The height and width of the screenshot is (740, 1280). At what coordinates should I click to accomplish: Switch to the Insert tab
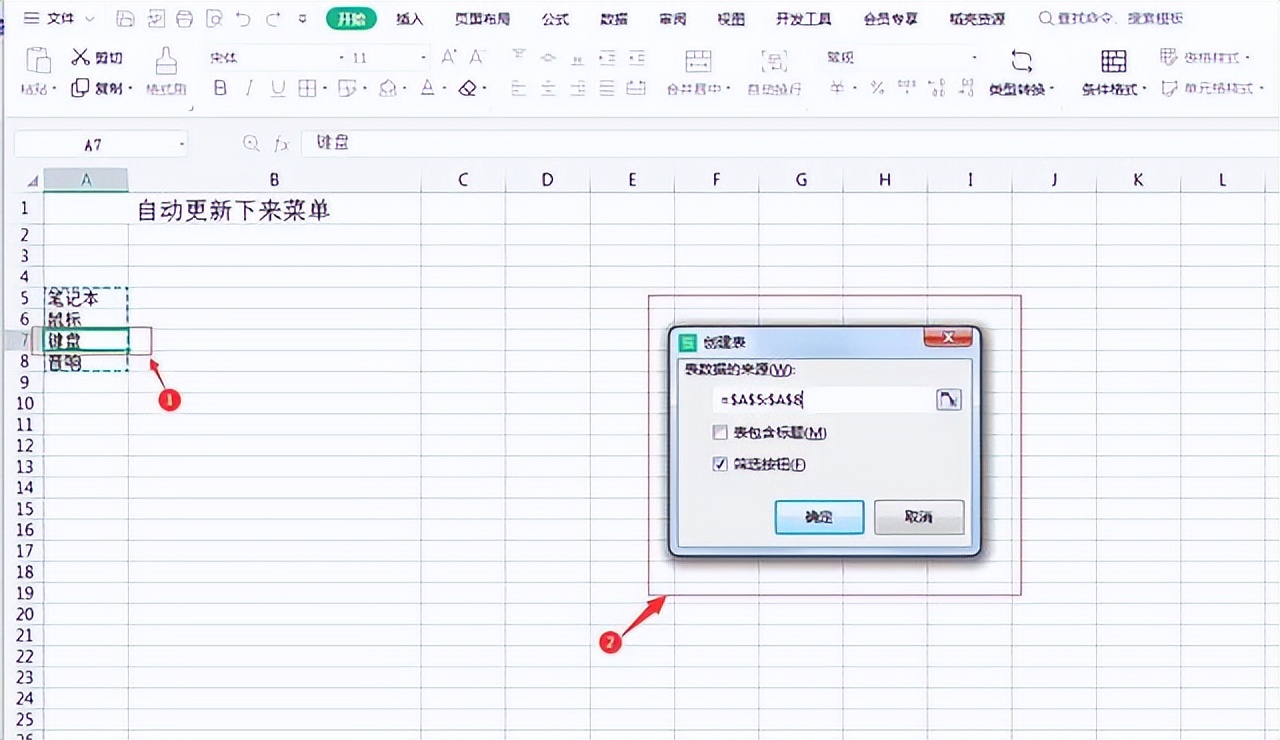pyautogui.click(x=409, y=19)
